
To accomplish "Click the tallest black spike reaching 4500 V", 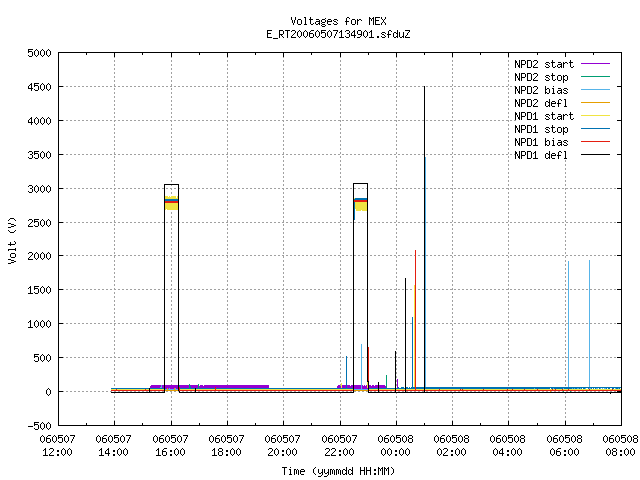I will (x=424, y=239).
